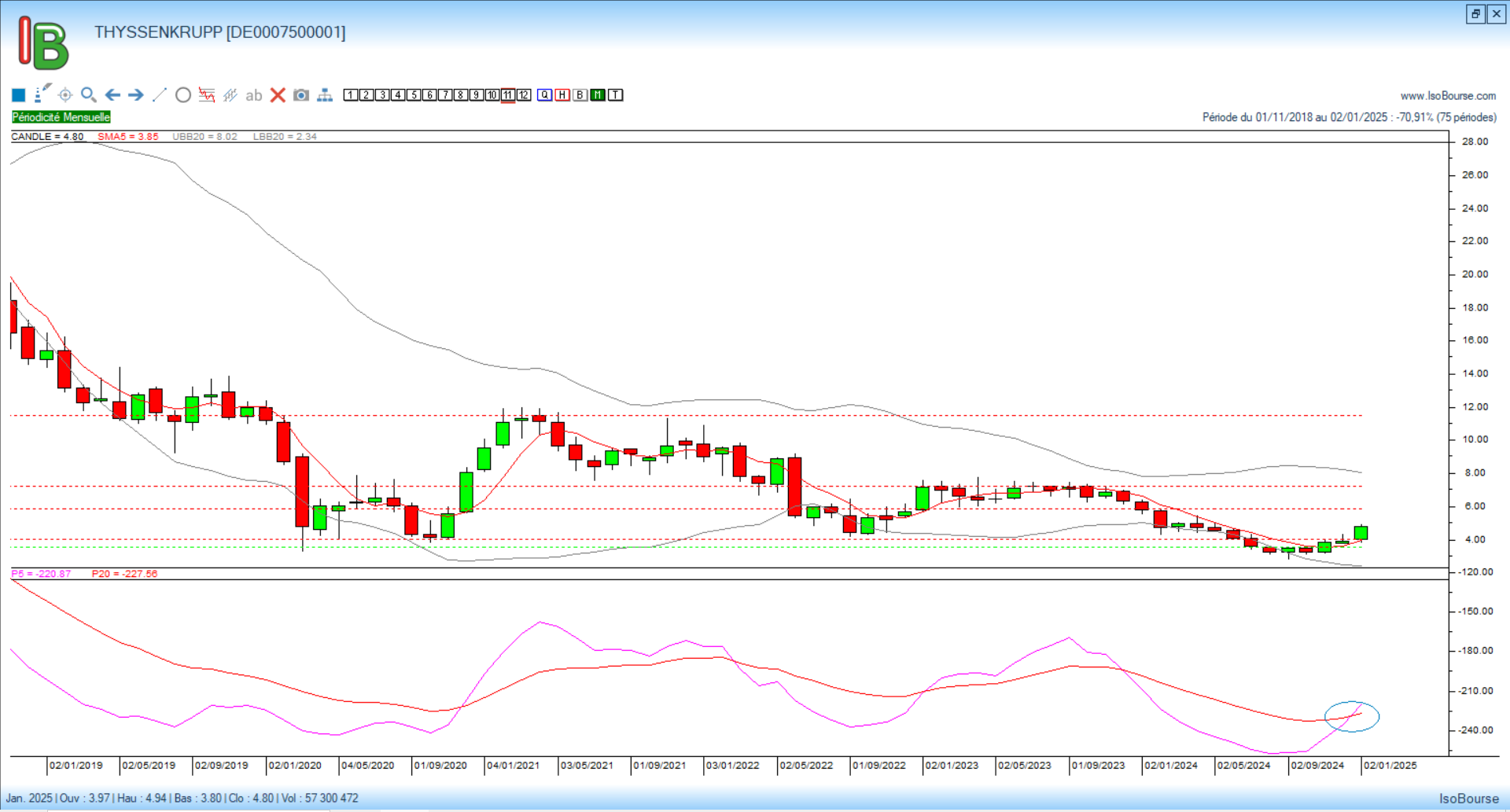Select the magnifier zoom tool
The width and height of the screenshot is (1510, 812).
[89, 95]
